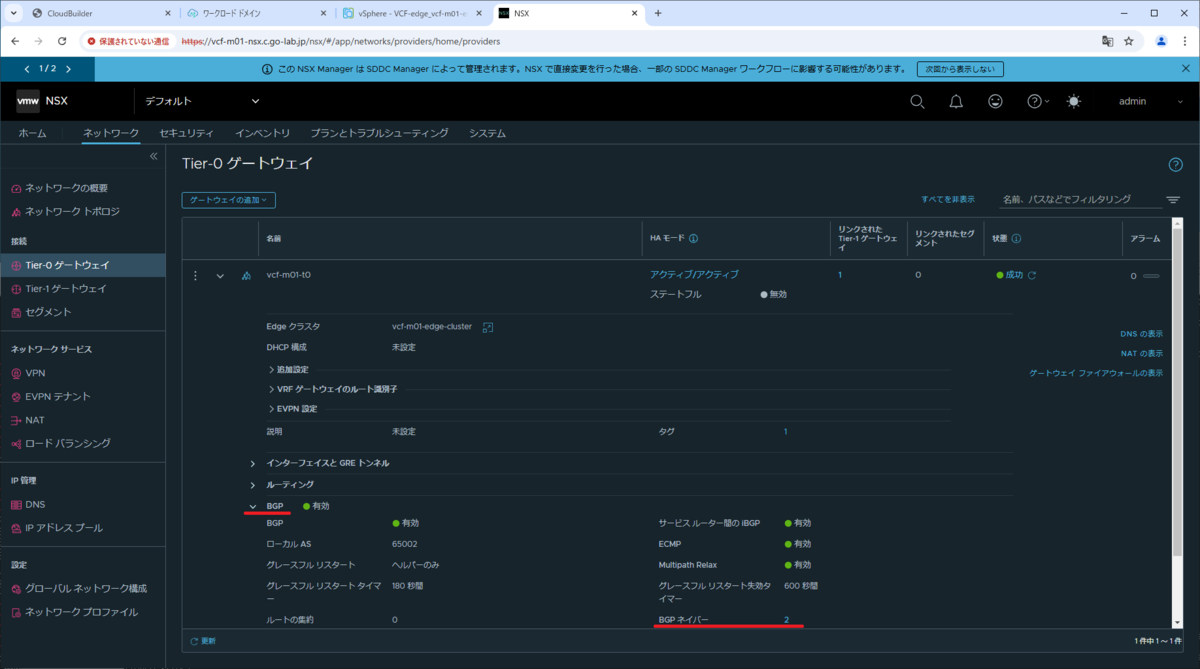Open the デフォルト project dropdown

pyautogui.click(x=202, y=101)
